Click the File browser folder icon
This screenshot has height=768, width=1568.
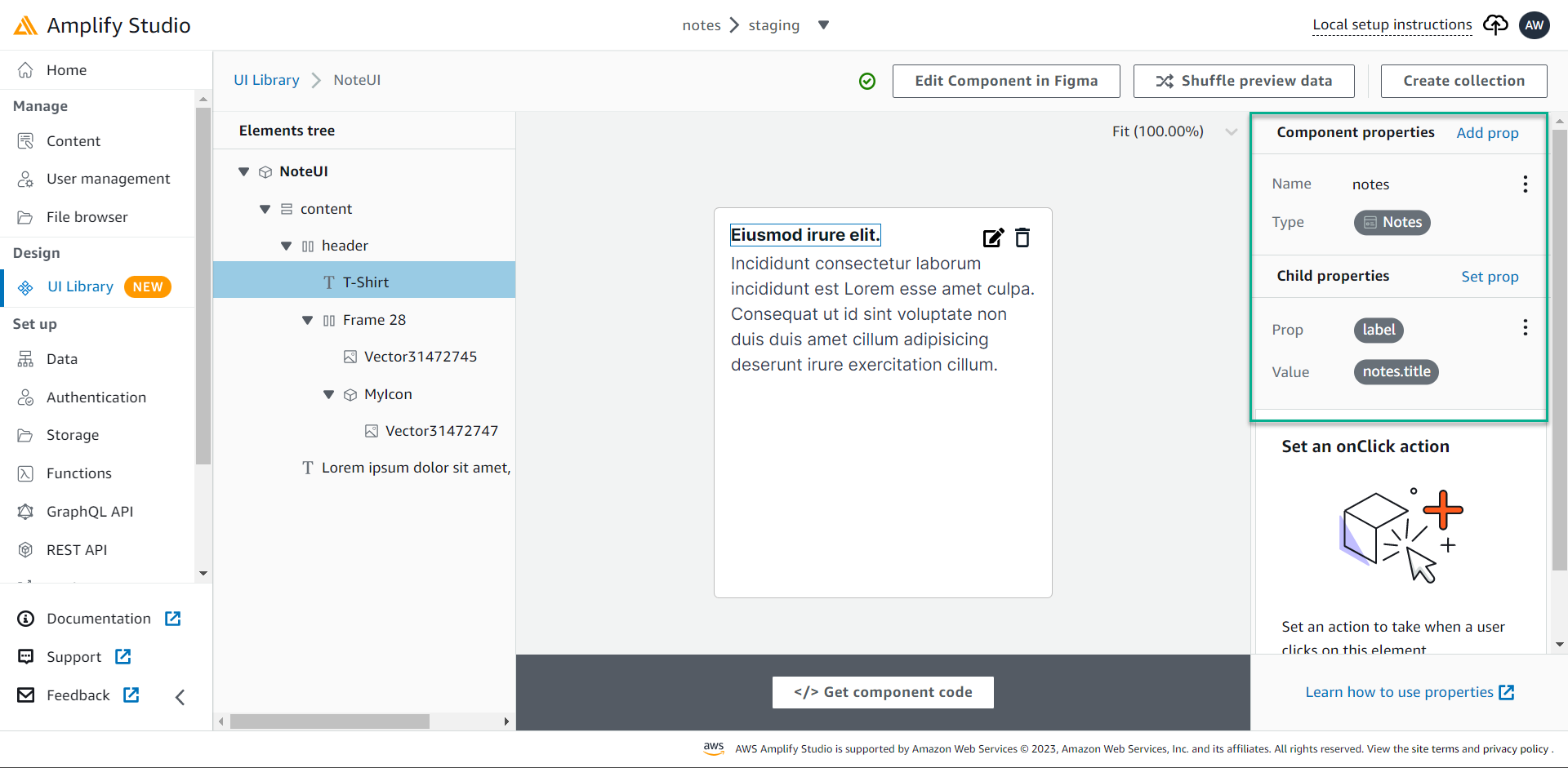coord(25,217)
